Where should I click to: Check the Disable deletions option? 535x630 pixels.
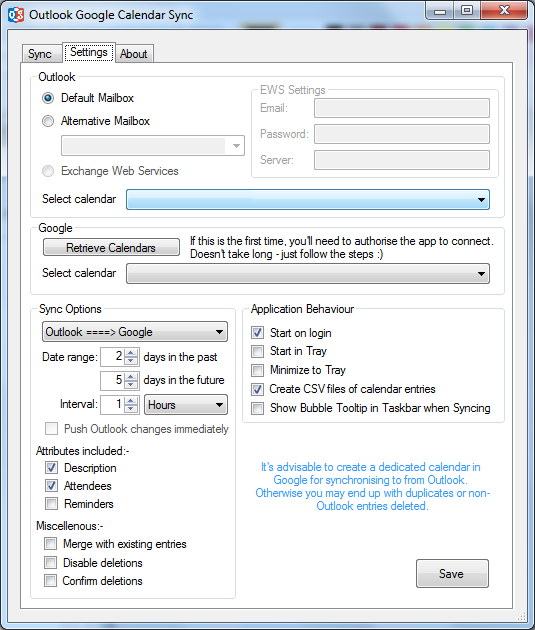coord(51,562)
